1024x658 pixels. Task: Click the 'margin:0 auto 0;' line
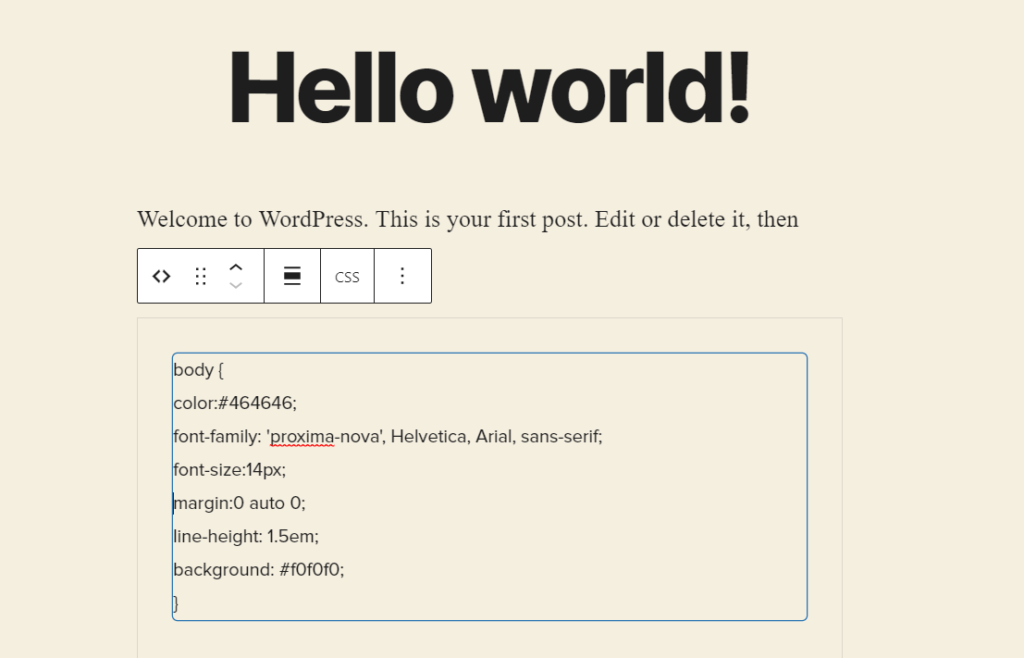239,503
